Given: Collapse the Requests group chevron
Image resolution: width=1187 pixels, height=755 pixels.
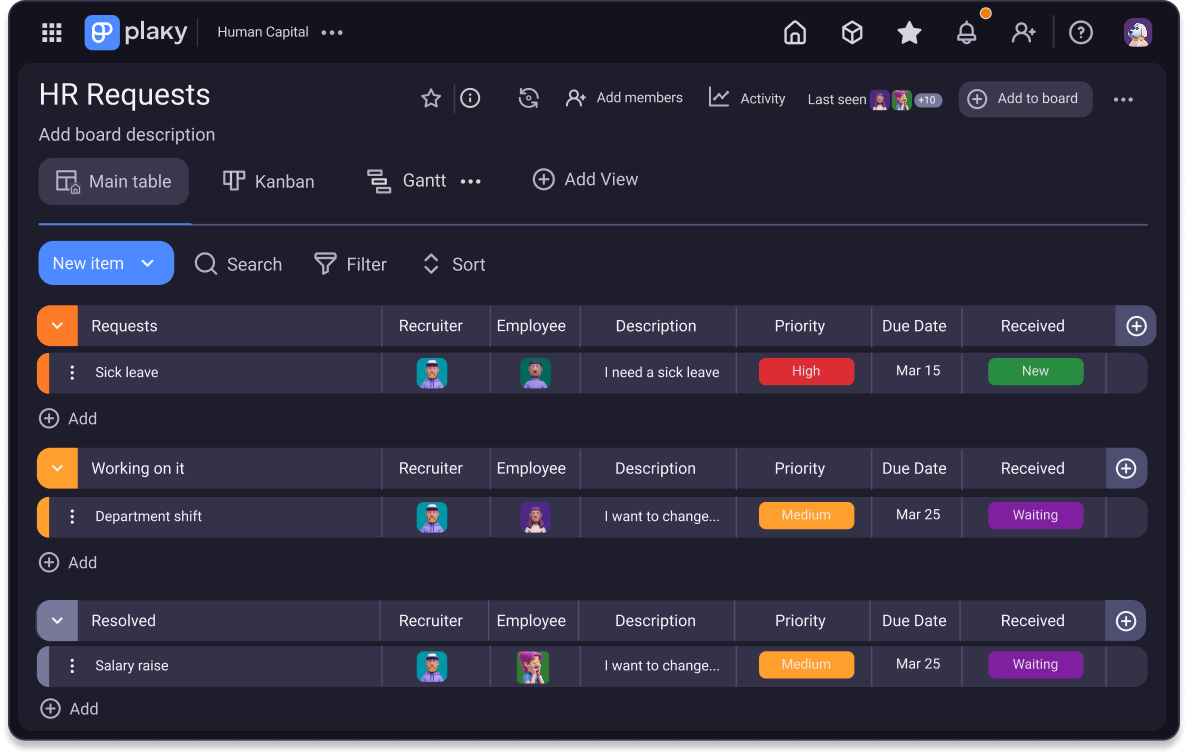Looking at the screenshot, I should [x=57, y=326].
